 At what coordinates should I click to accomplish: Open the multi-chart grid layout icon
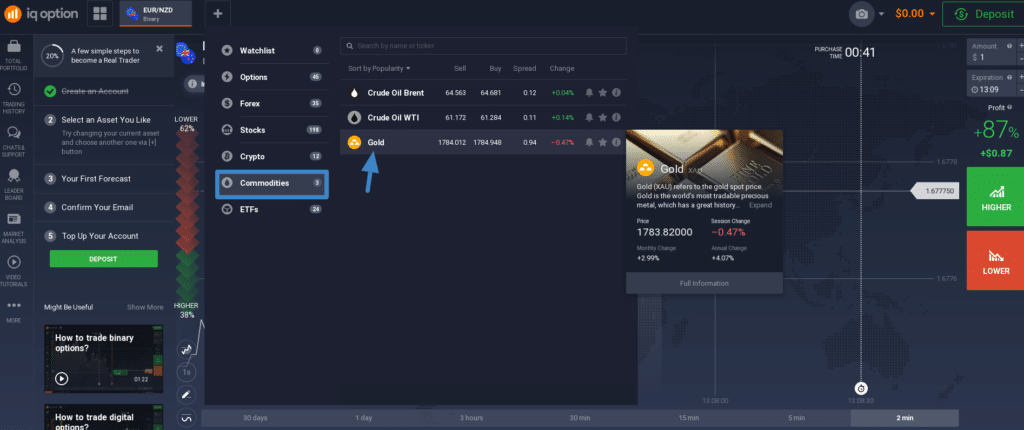pos(100,13)
